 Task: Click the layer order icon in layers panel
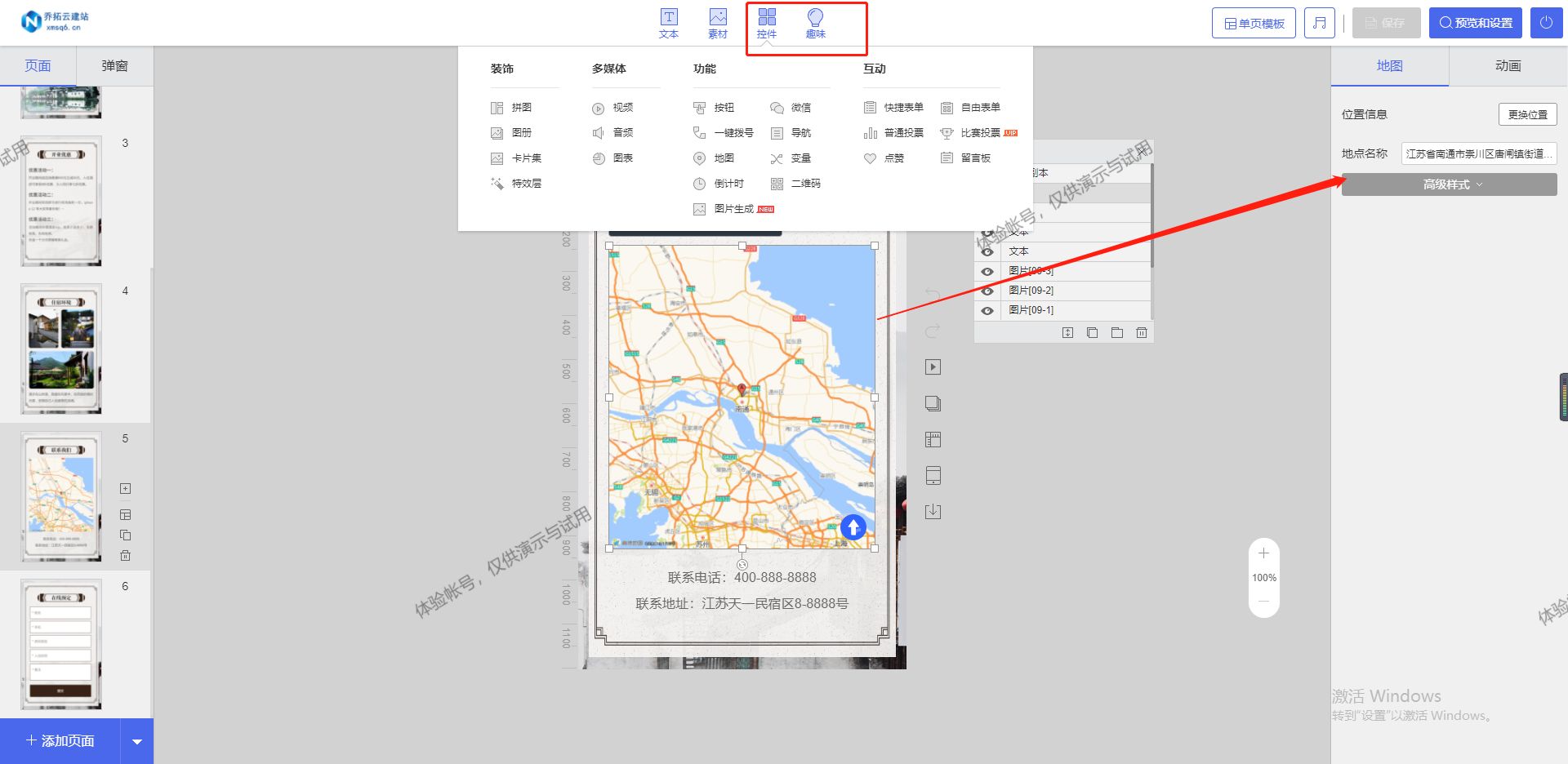pyautogui.click(x=1067, y=332)
